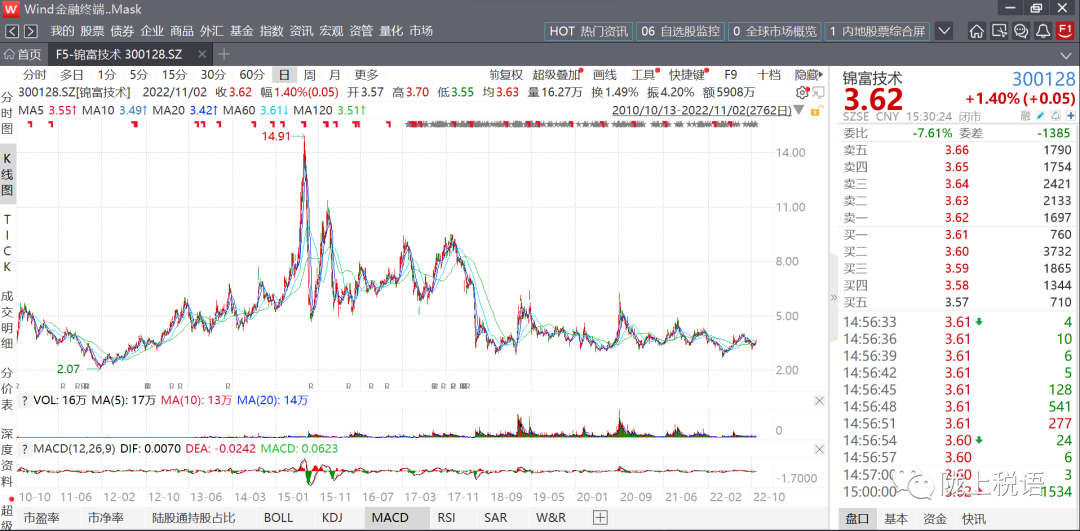Expand 更多 period options
The width and height of the screenshot is (1080, 531).
coord(366,75)
